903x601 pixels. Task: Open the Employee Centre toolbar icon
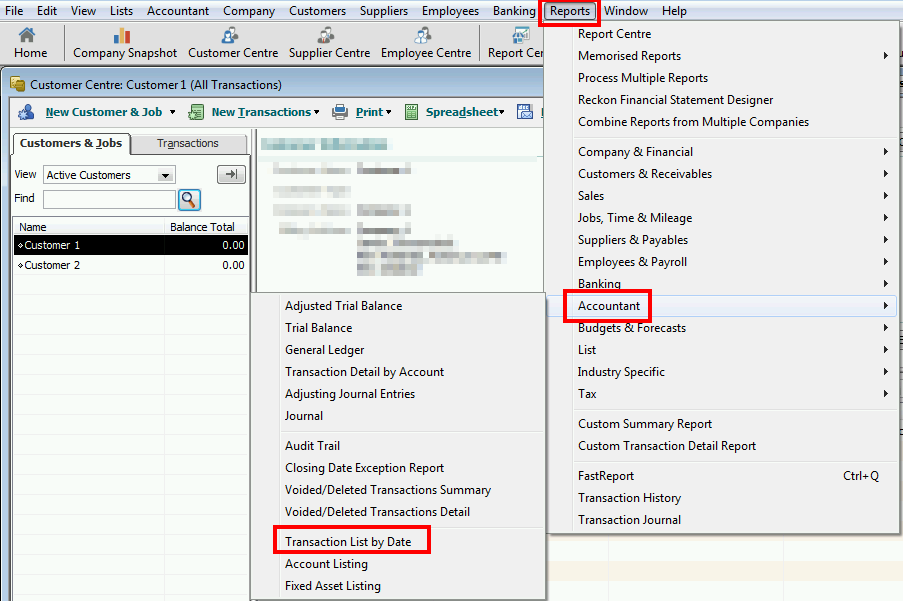coord(423,36)
